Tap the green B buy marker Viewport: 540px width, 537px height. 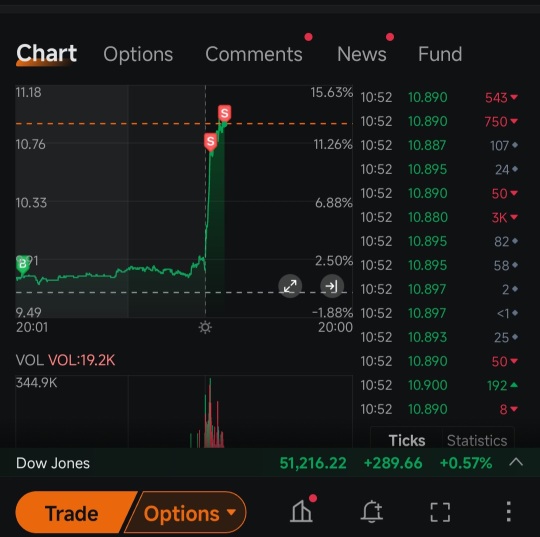pyautogui.click(x=23, y=265)
